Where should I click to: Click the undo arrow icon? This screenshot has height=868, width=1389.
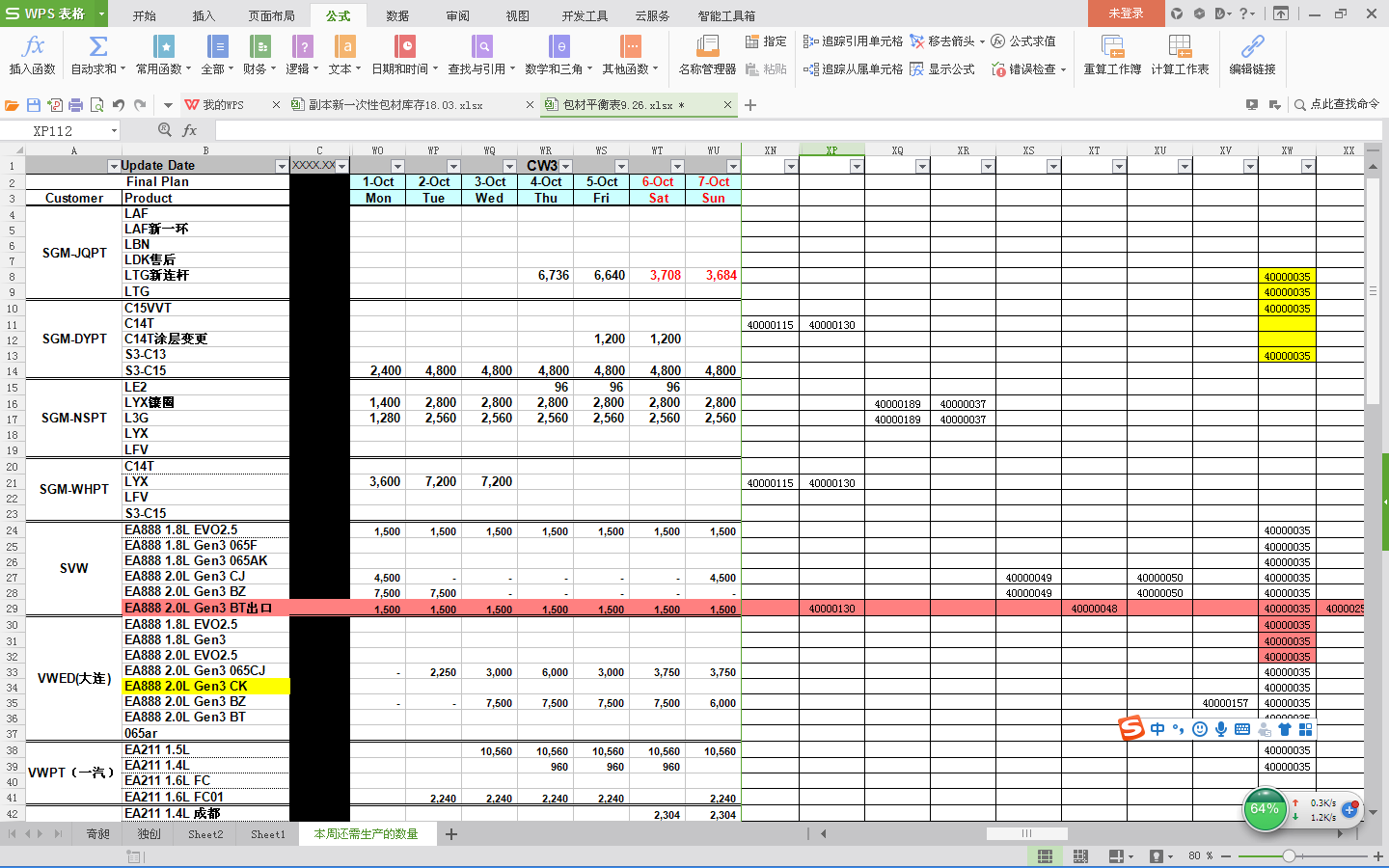coord(119,104)
